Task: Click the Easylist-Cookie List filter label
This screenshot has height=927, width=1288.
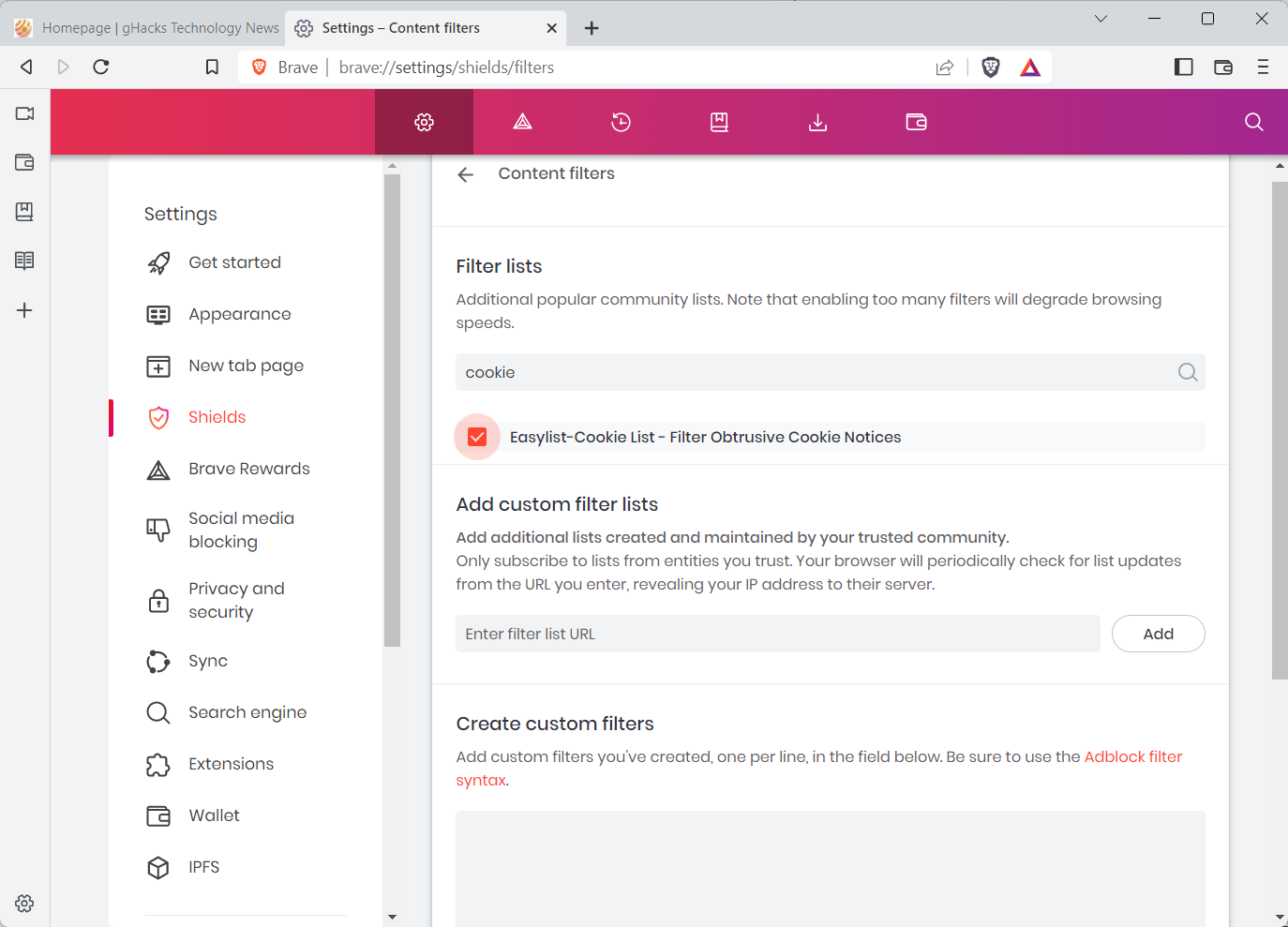Action: [x=705, y=437]
